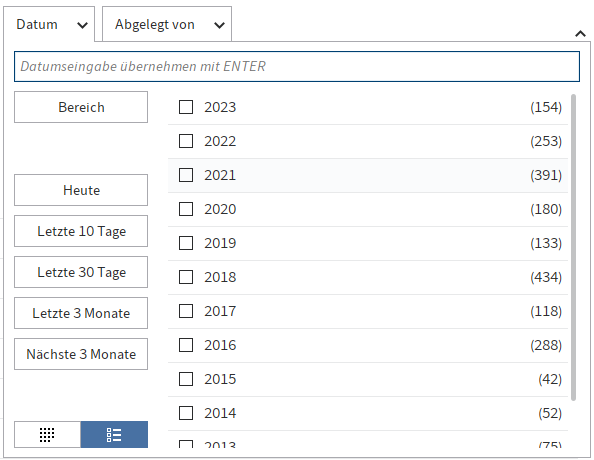This screenshot has height=460, width=594.
Task: Apply the Letzte 30 Tage preset
Action: 81,272
